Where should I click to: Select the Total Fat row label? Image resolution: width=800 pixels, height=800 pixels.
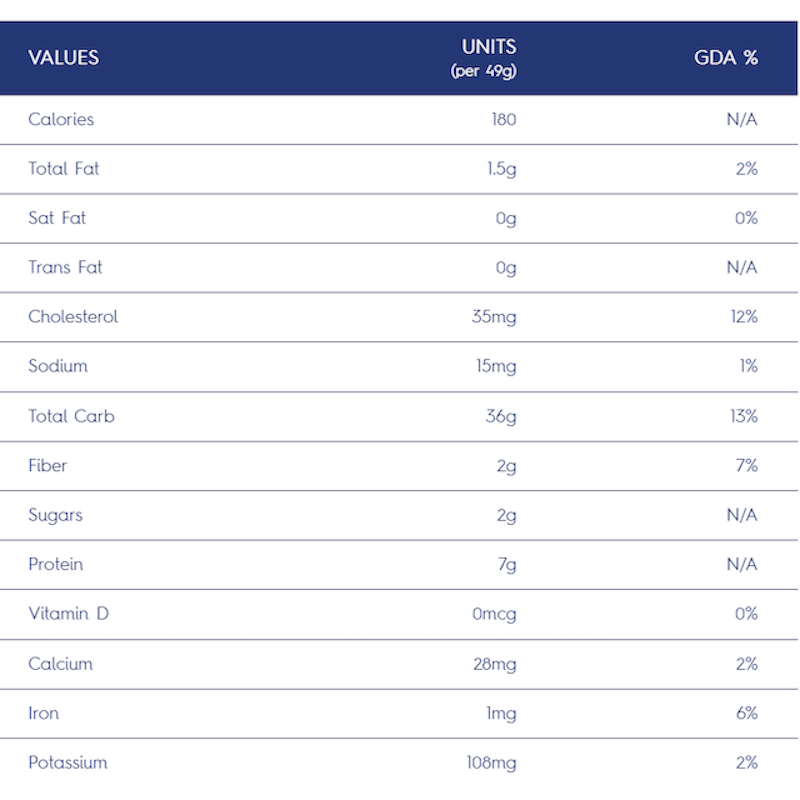coord(63,169)
